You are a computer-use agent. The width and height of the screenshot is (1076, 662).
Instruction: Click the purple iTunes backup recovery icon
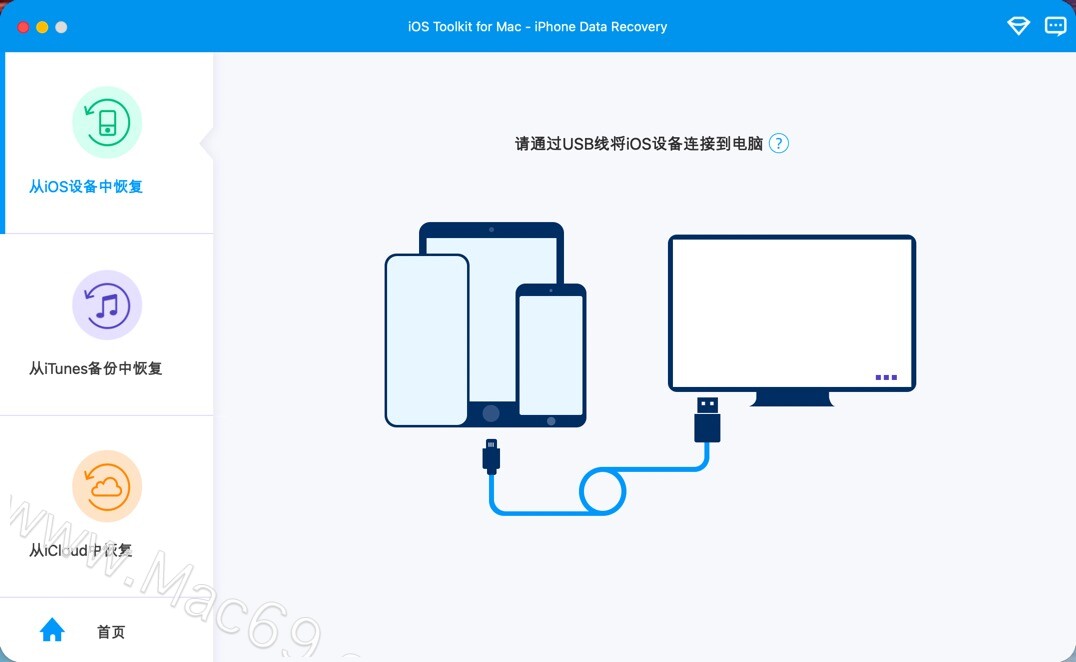coord(107,305)
